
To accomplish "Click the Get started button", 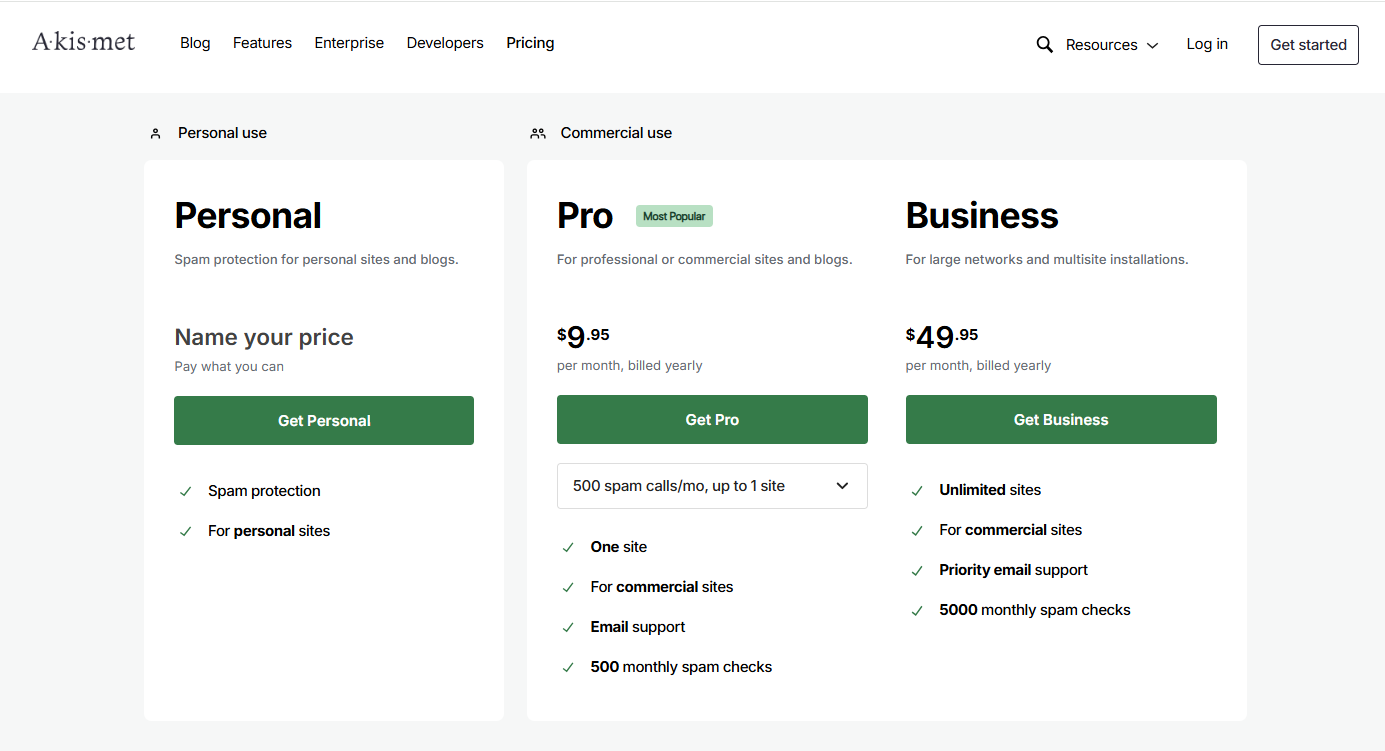I will pos(1308,45).
